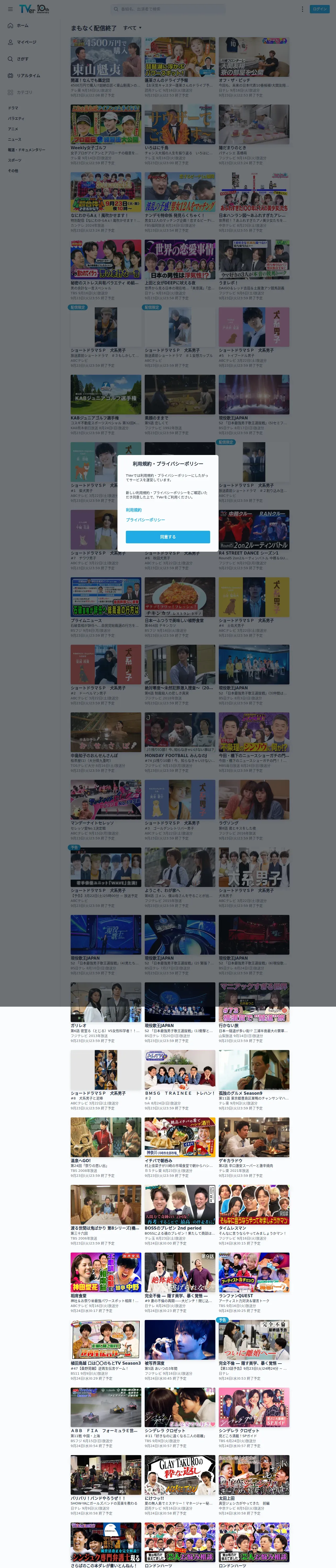This screenshot has width=336, height=1568.
Task: Open リアルタイム in the sidebar
Action: [29, 76]
